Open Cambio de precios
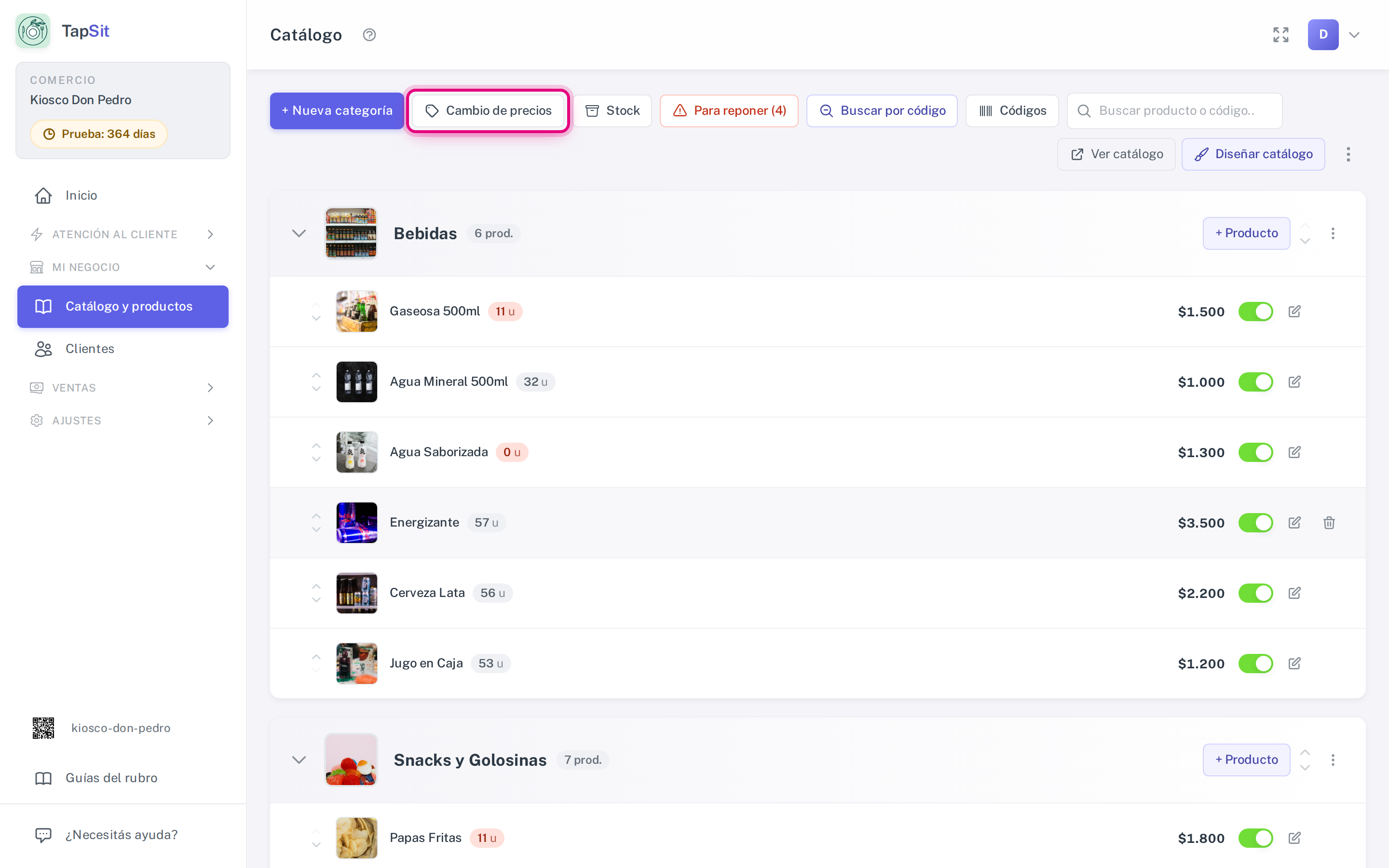The width and height of the screenshot is (1389, 868). click(x=488, y=111)
